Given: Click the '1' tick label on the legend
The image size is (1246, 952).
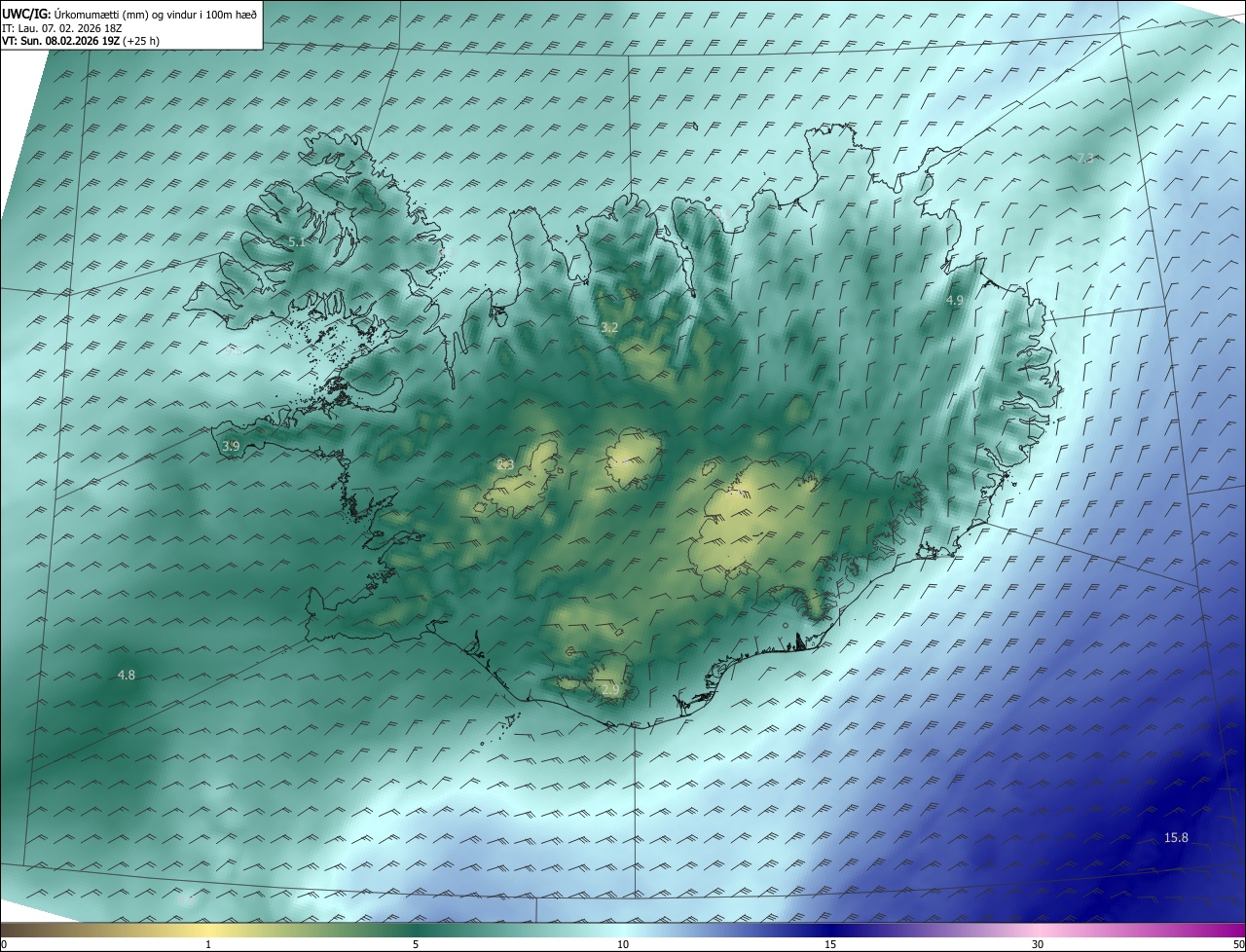Looking at the screenshot, I should click(208, 945).
